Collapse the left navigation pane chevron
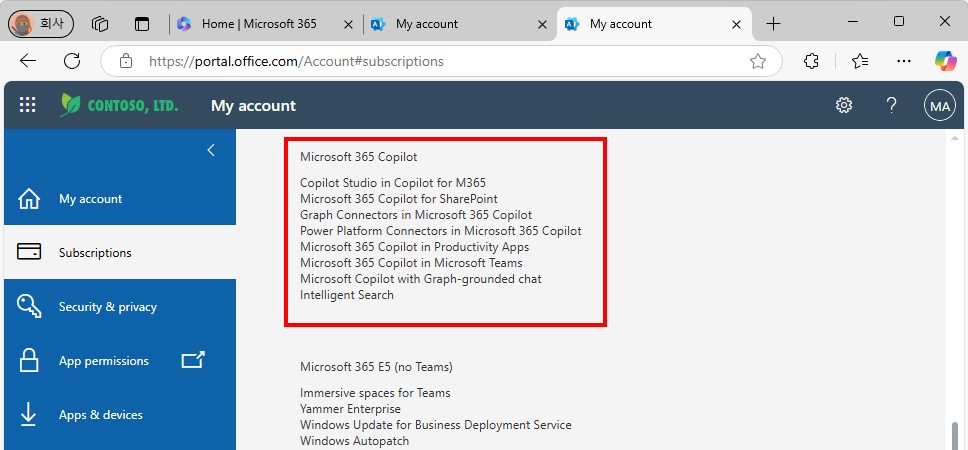Screen dimensions: 968x450 pos(211,150)
